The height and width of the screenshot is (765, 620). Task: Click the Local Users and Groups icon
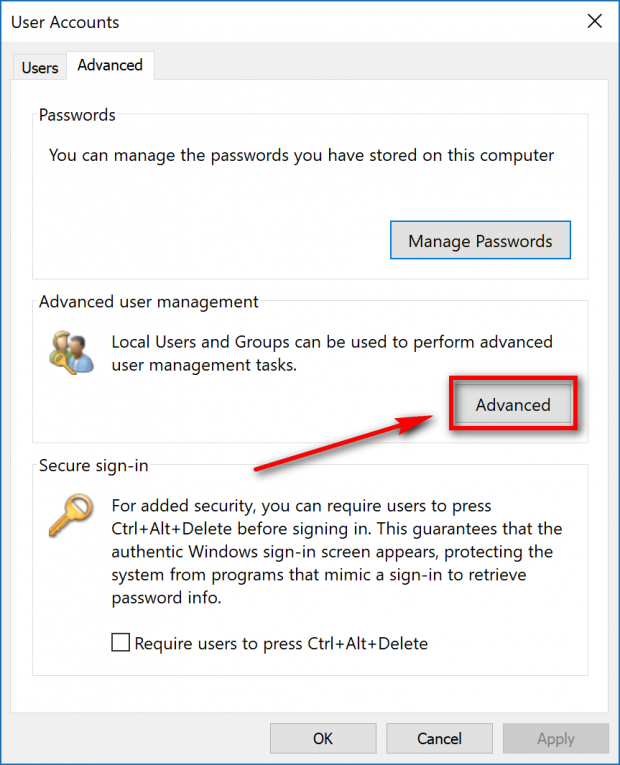click(x=72, y=353)
